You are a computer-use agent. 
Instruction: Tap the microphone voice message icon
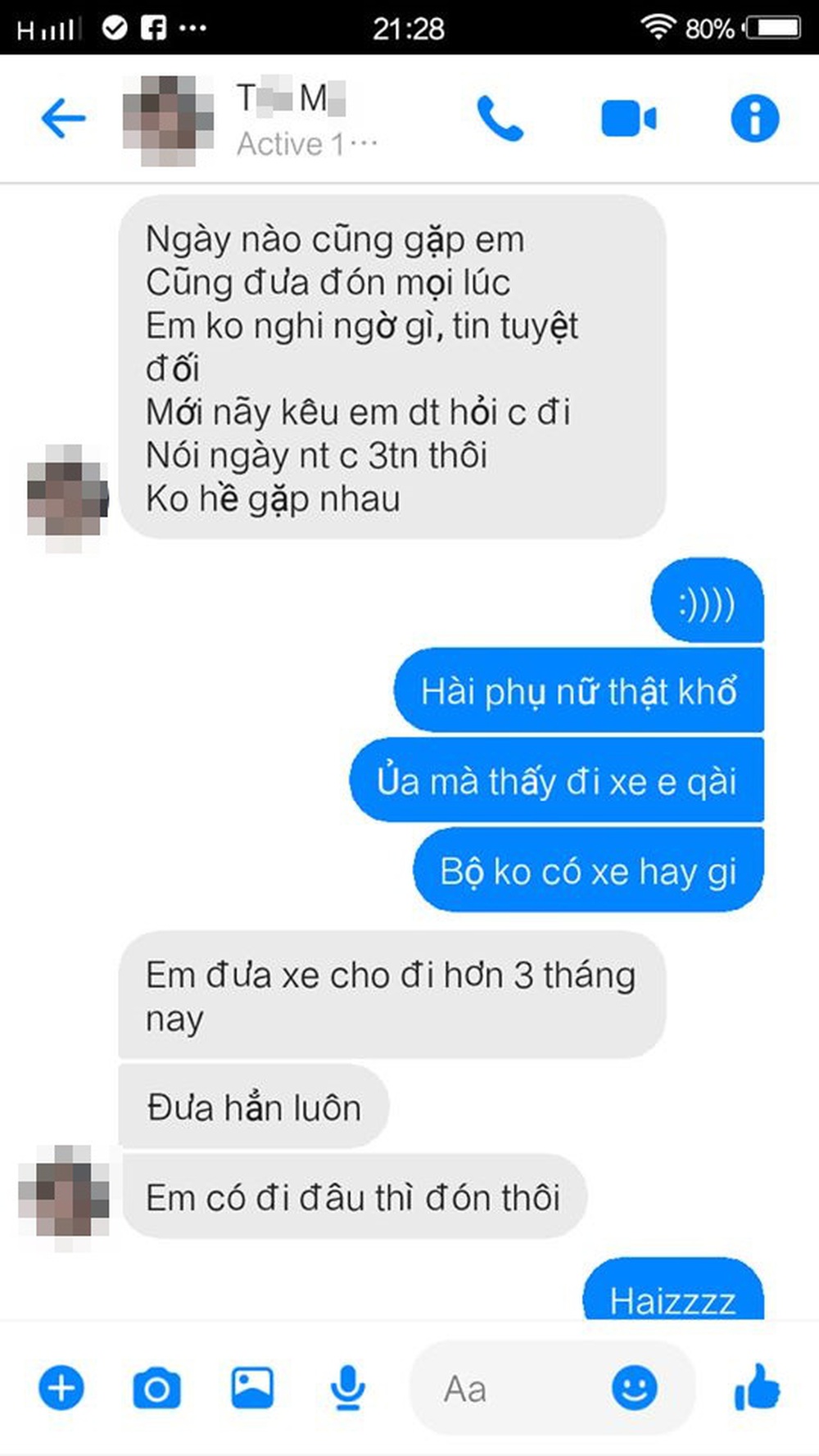tap(348, 1388)
